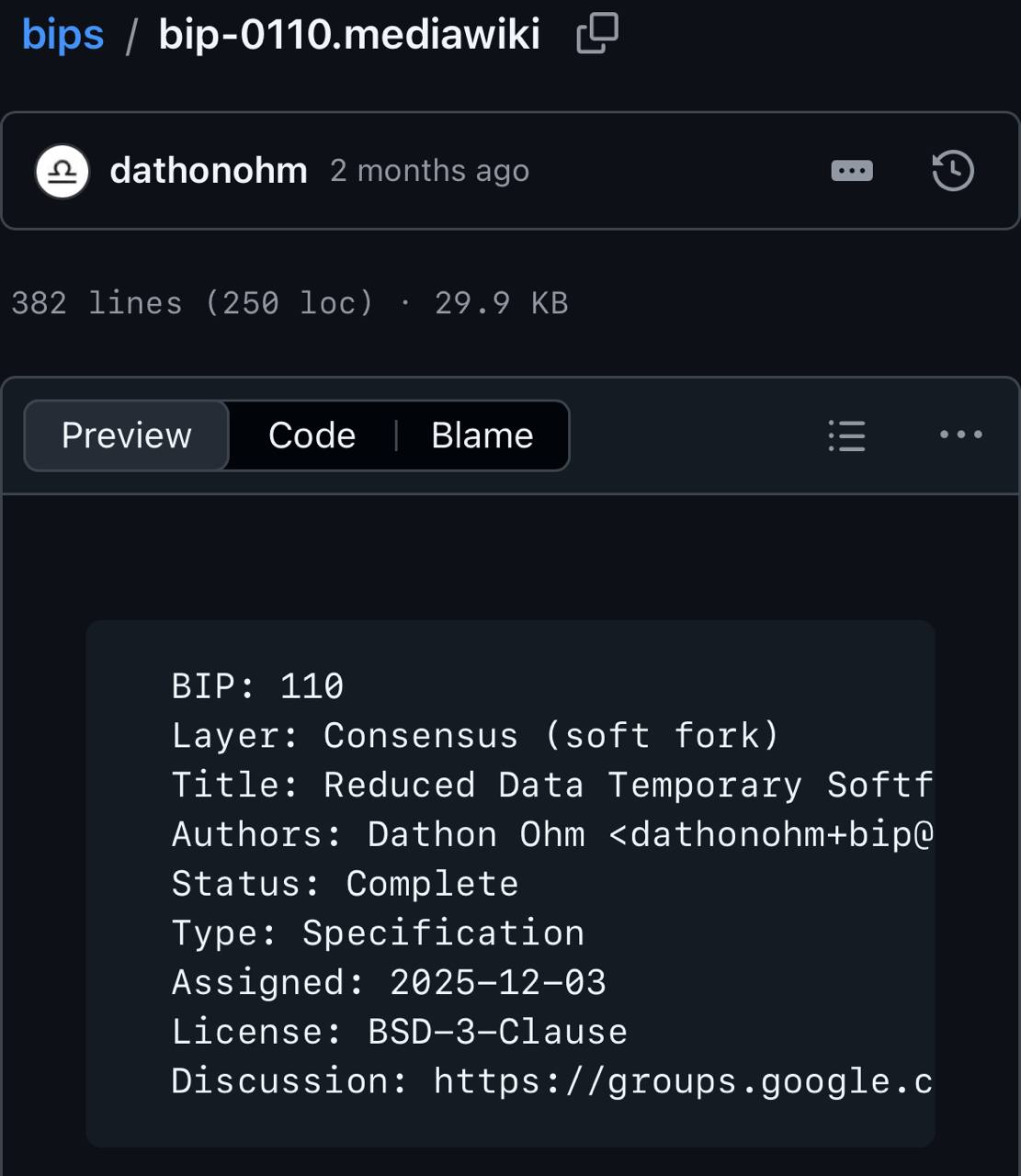Click the Authors line with Dathon Ohm's email

[552, 834]
